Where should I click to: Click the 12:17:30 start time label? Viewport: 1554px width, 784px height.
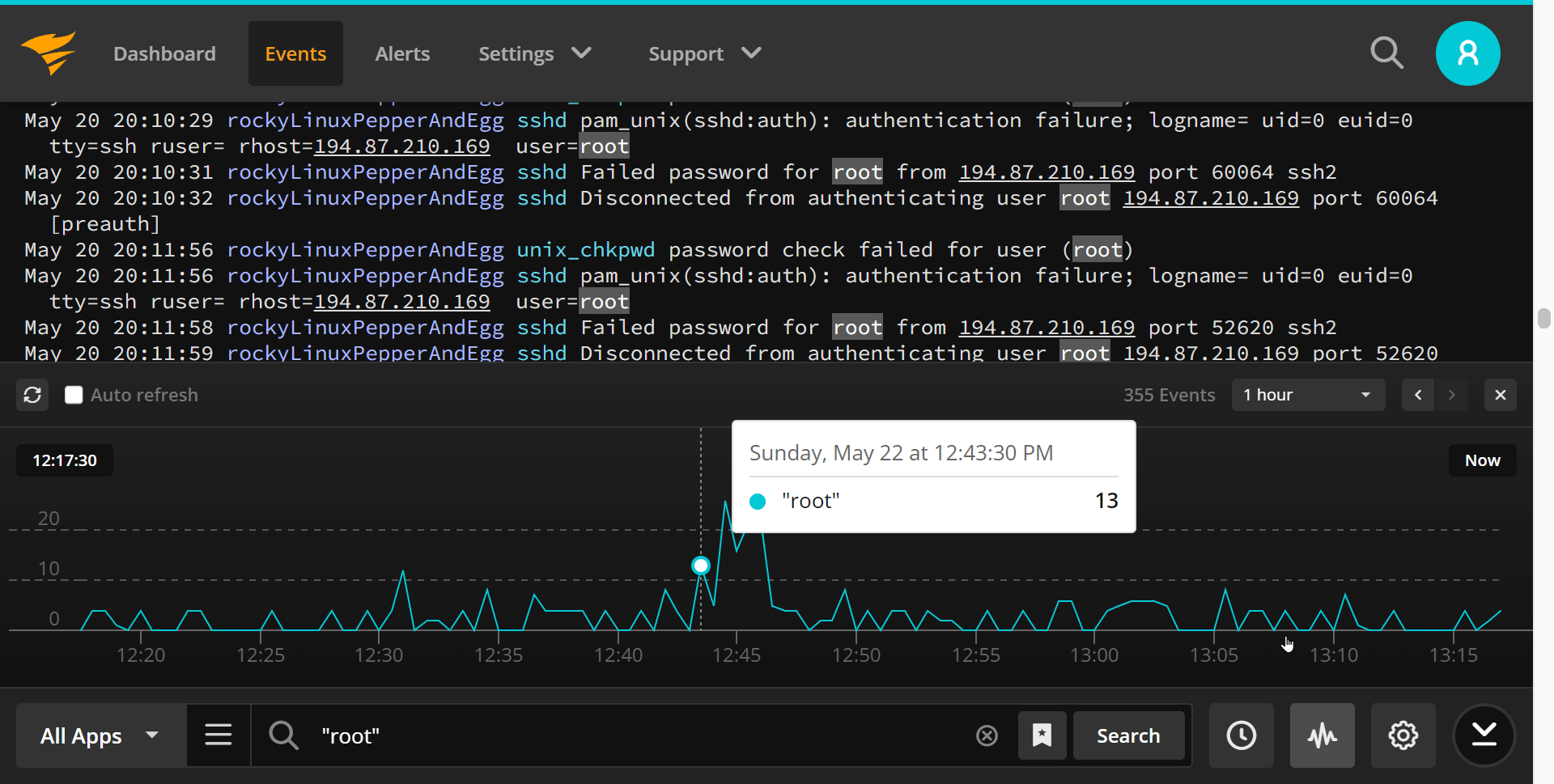coord(65,460)
